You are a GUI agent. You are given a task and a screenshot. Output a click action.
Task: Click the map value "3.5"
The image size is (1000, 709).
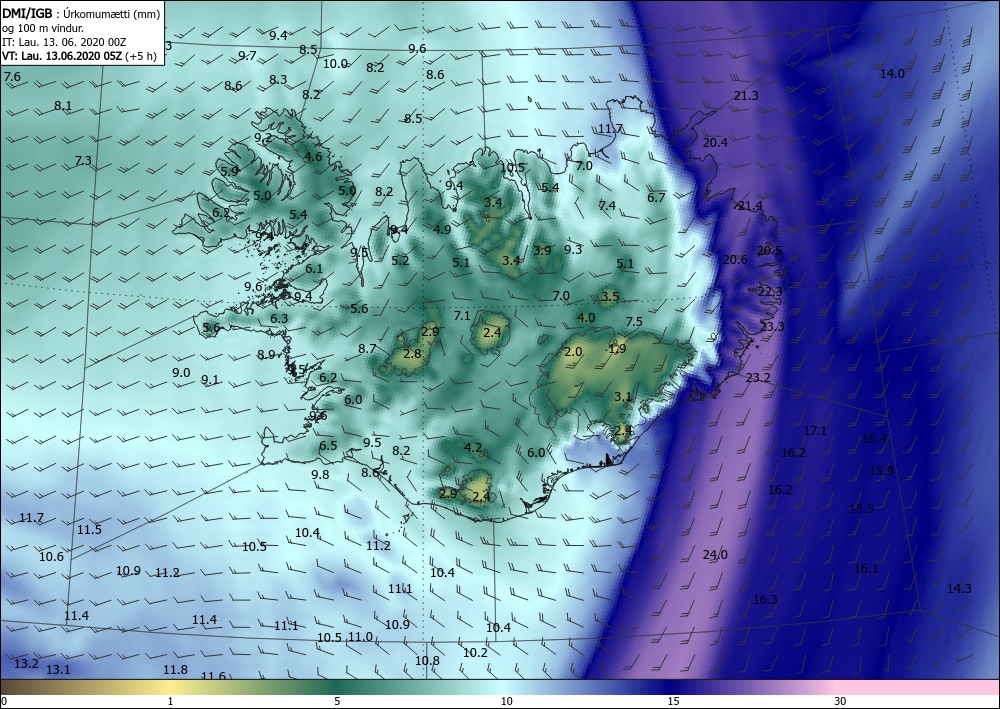click(x=610, y=296)
